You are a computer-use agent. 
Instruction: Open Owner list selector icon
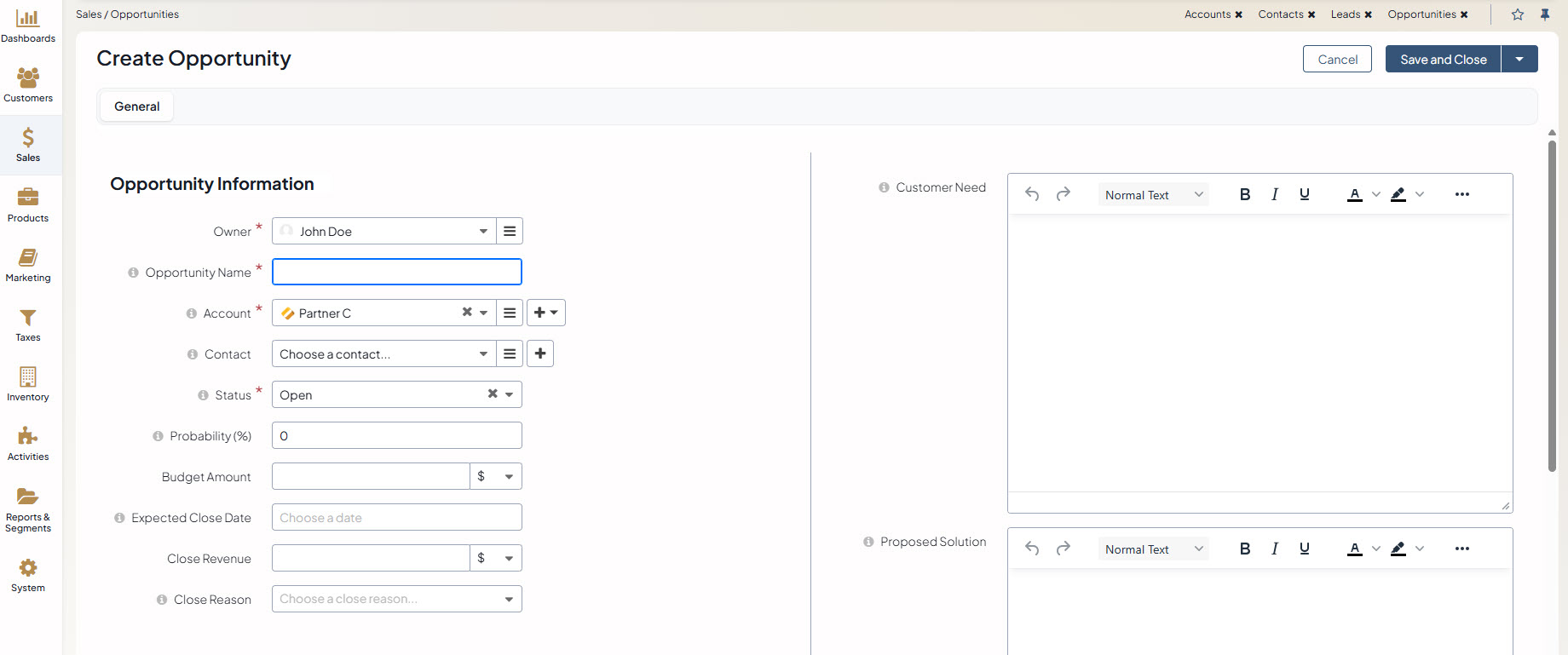(x=510, y=231)
